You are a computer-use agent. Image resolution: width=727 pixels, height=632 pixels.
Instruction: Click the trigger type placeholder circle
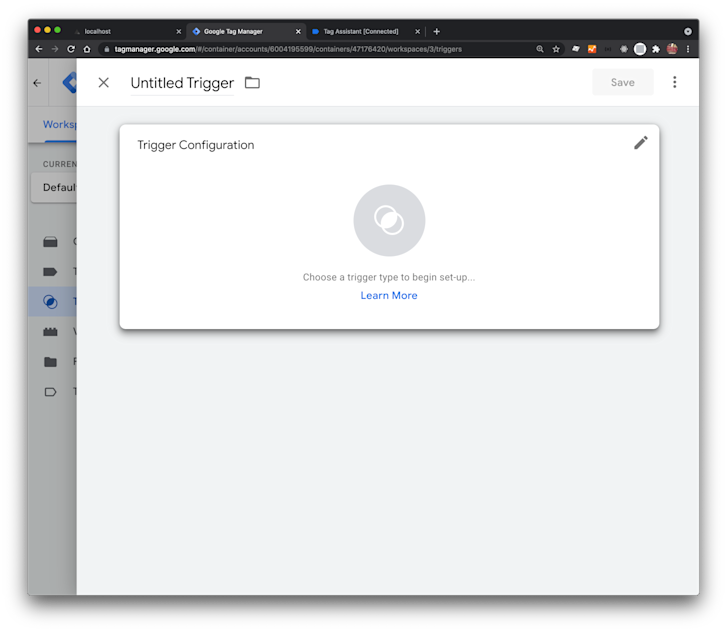(x=389, y=220)
